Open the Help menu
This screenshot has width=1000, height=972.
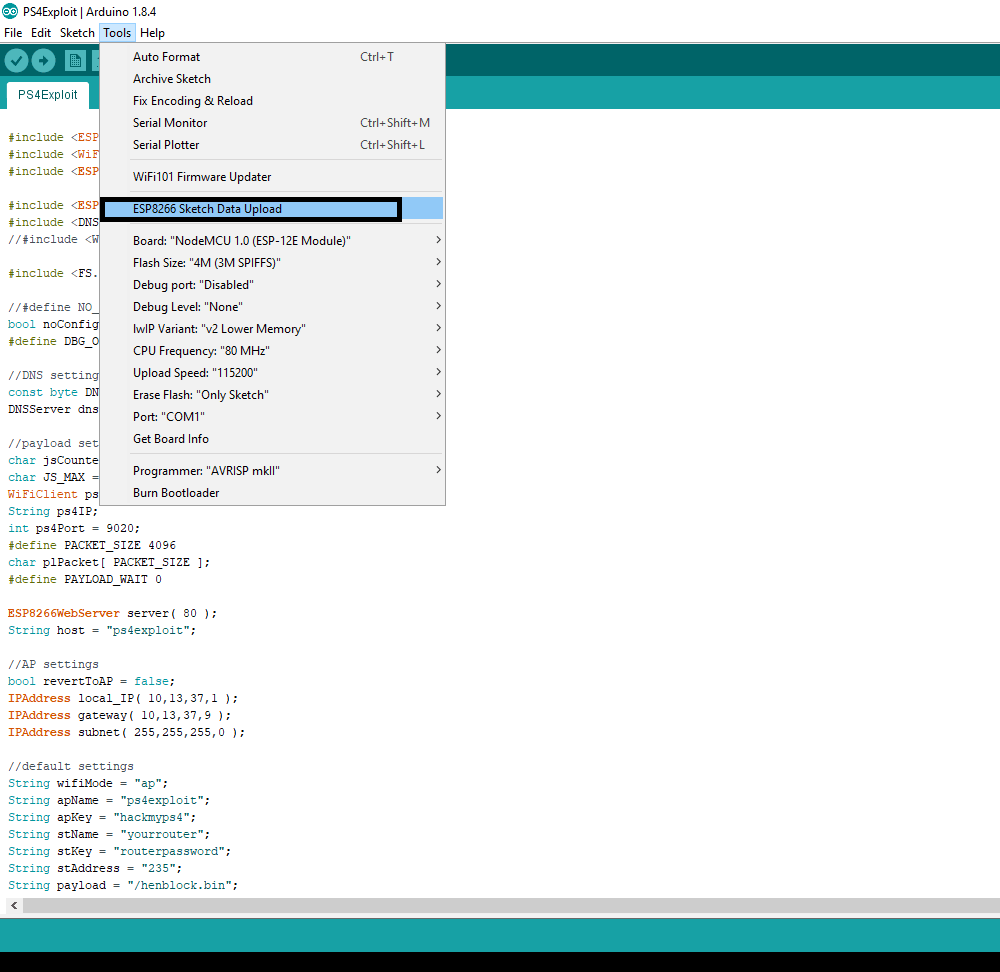pyautogui.click(x=152, y=33)
